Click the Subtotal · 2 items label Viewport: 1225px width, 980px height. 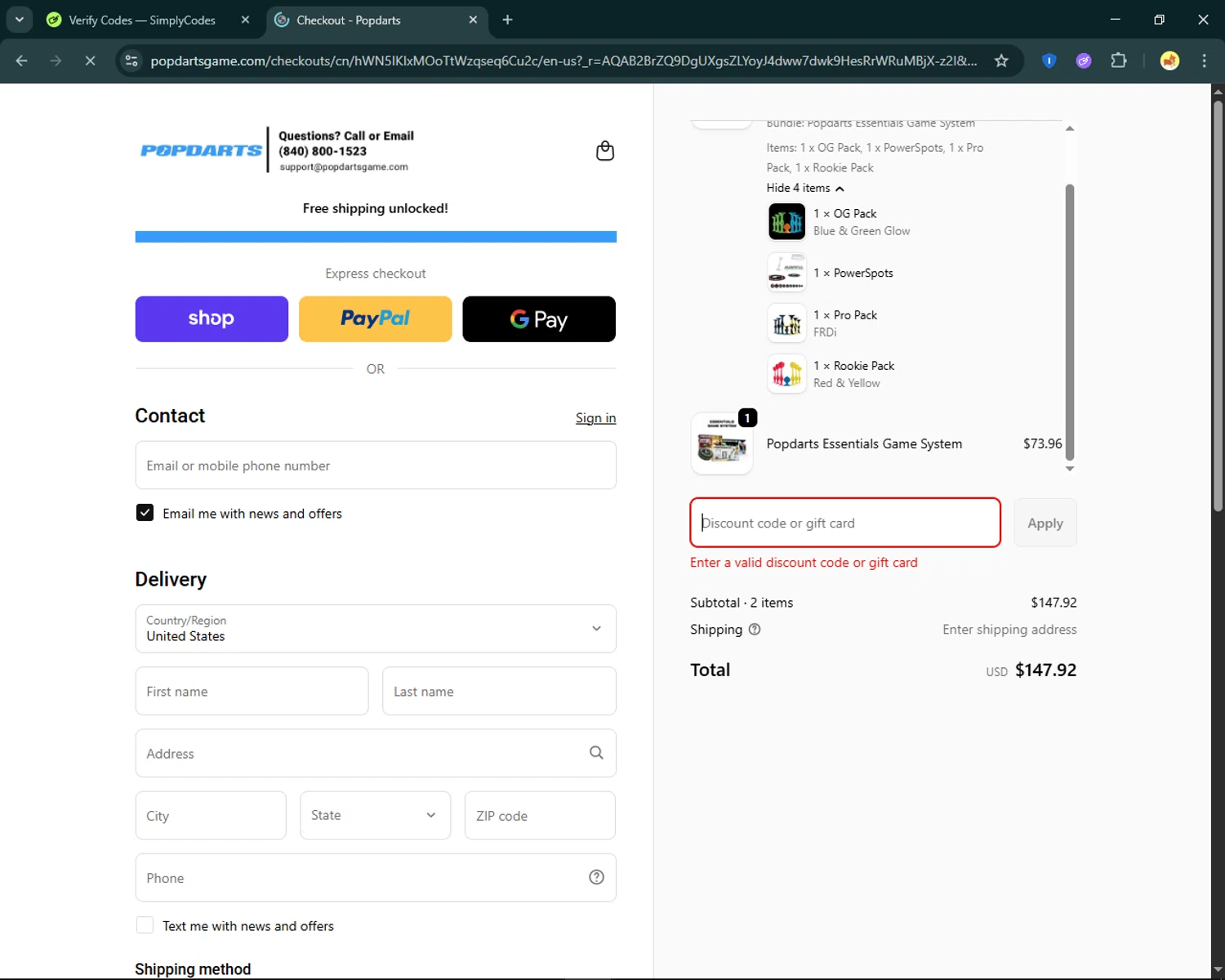[742, 603]
